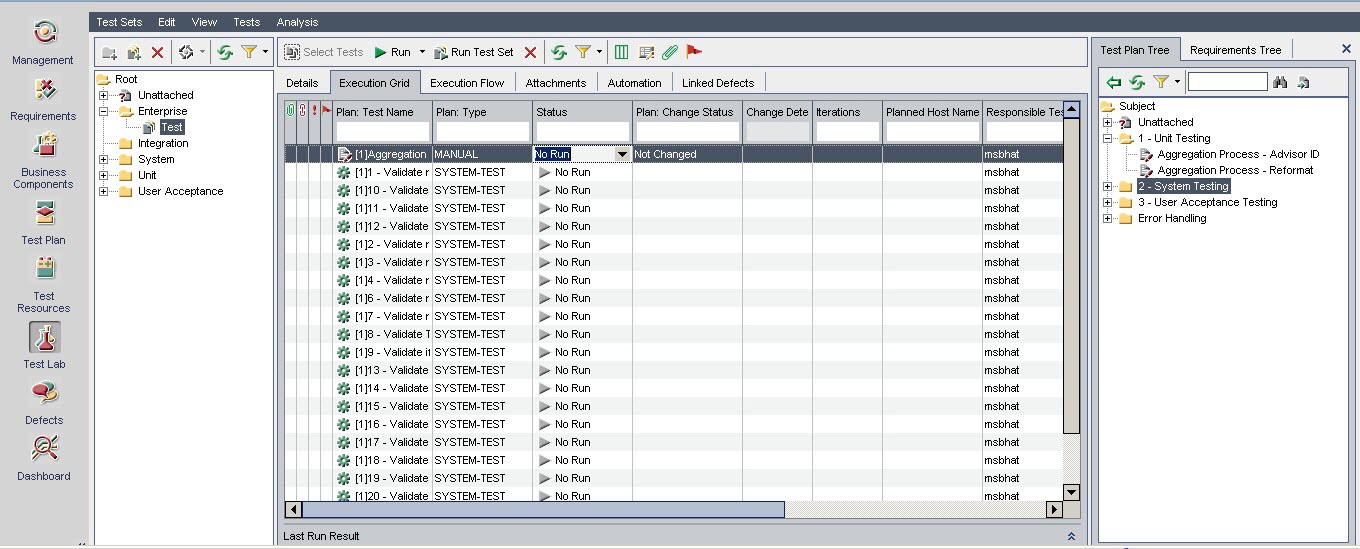This screenshot has height=549, width=1360.
Task: Click the paperclip attachments icon
Action: point(670,52)
